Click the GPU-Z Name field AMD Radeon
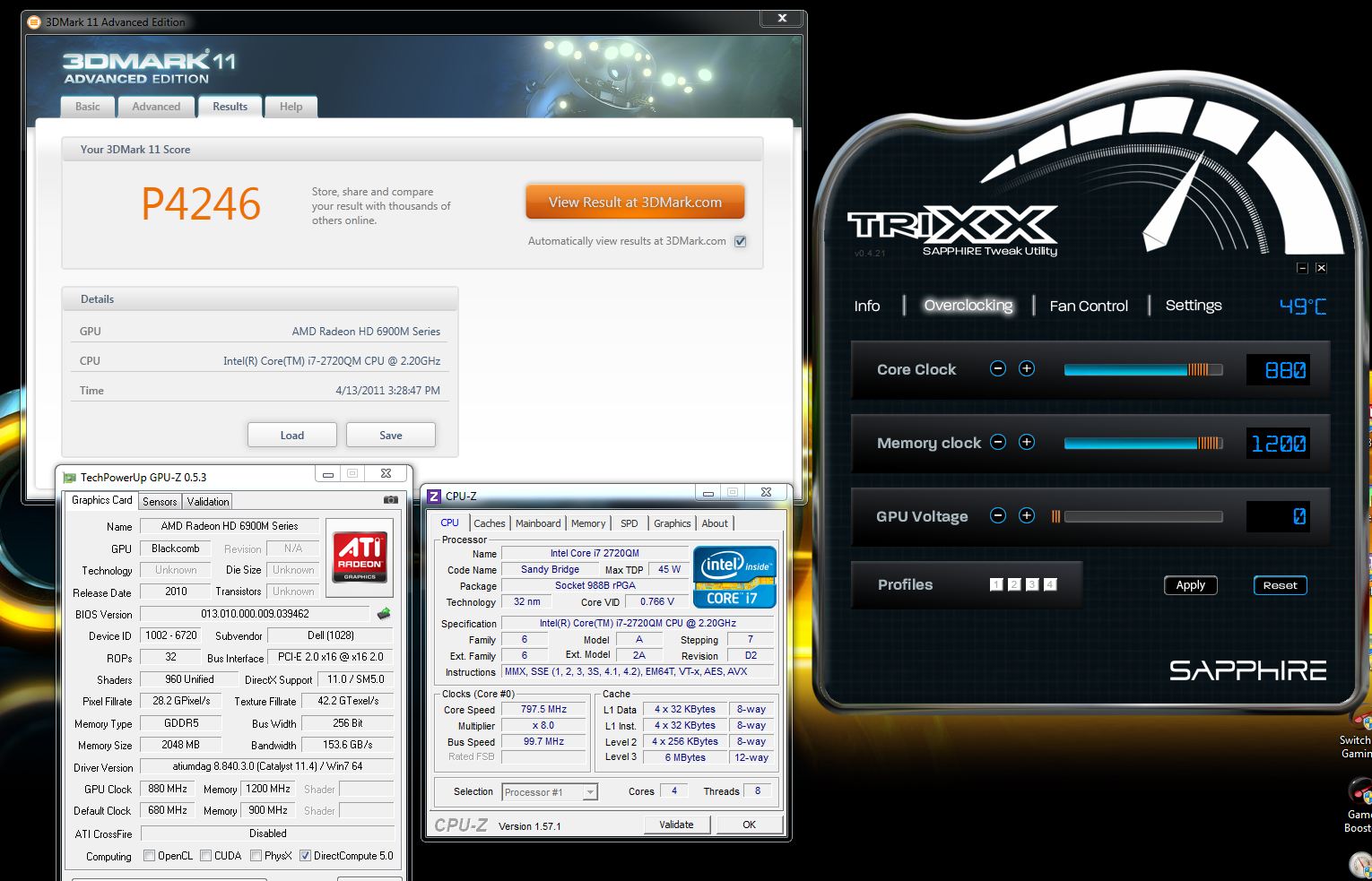This screenshot has height=881, width=1372. pyautogui.click(x=230, y=526)
